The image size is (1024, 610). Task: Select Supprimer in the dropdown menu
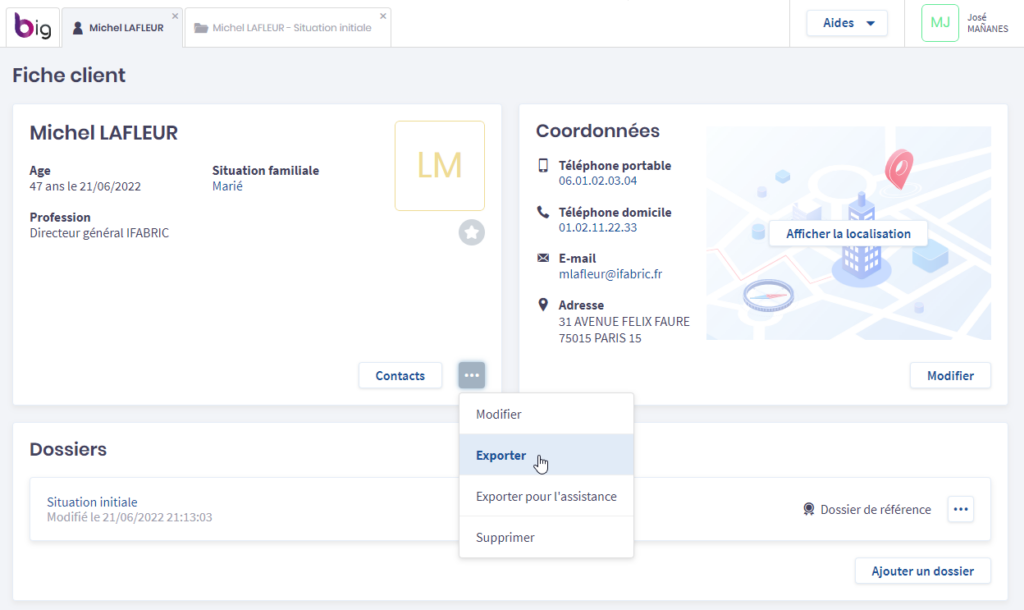pos(505,537)
